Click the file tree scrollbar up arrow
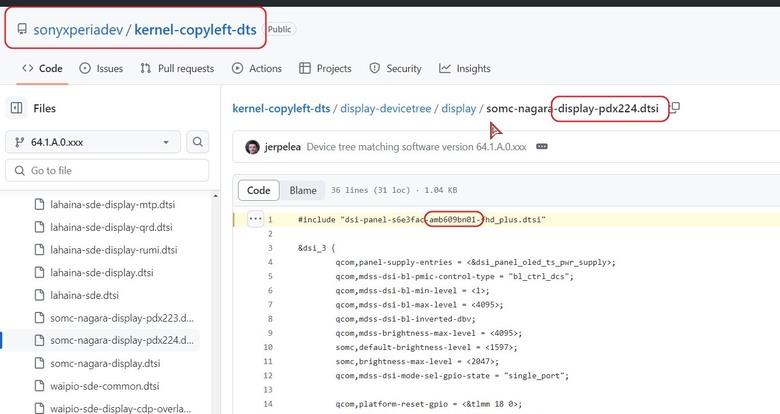This screenshot has width=780, height=414. (x=215, y=196)
